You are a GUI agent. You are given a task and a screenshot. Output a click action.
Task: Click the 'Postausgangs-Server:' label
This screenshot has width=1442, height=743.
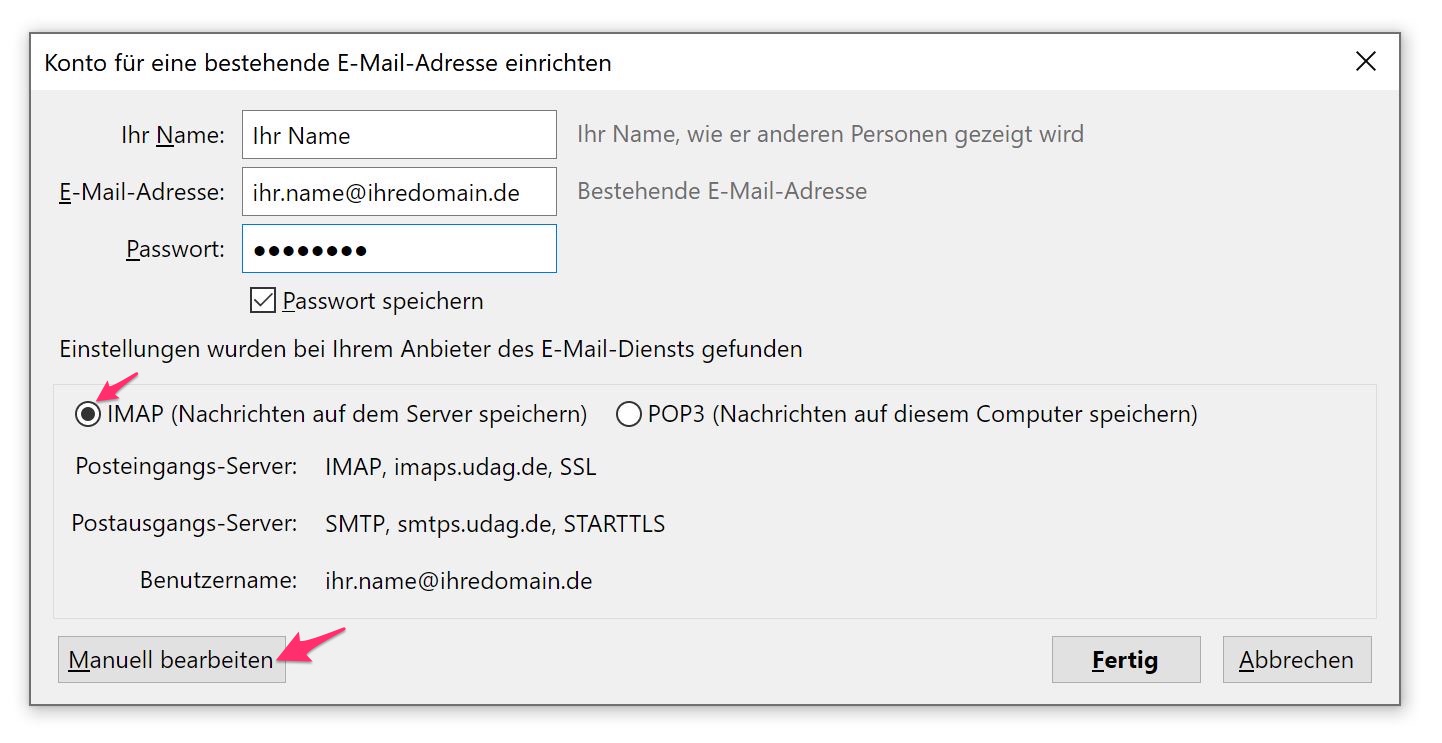184,524
